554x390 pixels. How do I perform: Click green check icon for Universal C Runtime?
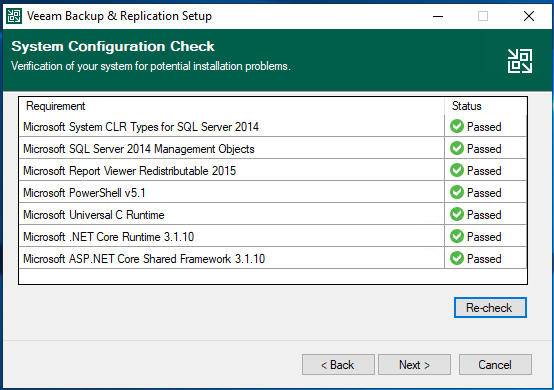[x=457, y=214]
